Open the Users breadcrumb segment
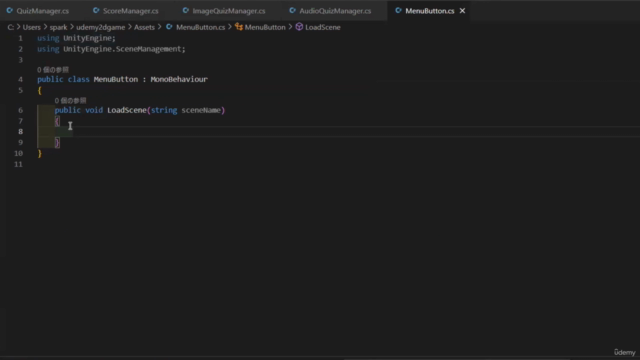This screenshot has width=640, height=360. pos(31,27)
